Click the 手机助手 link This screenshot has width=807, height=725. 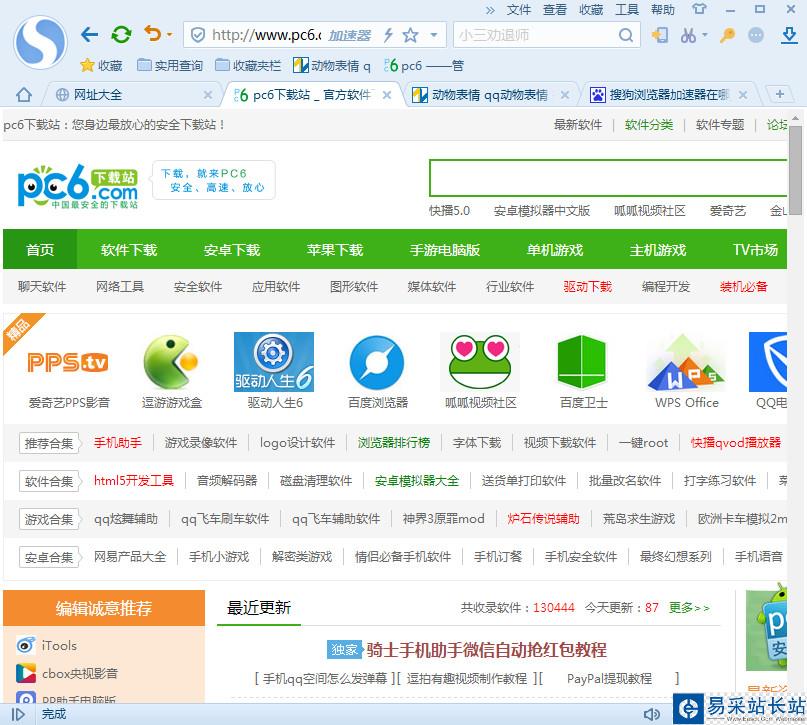pos(118,443)
